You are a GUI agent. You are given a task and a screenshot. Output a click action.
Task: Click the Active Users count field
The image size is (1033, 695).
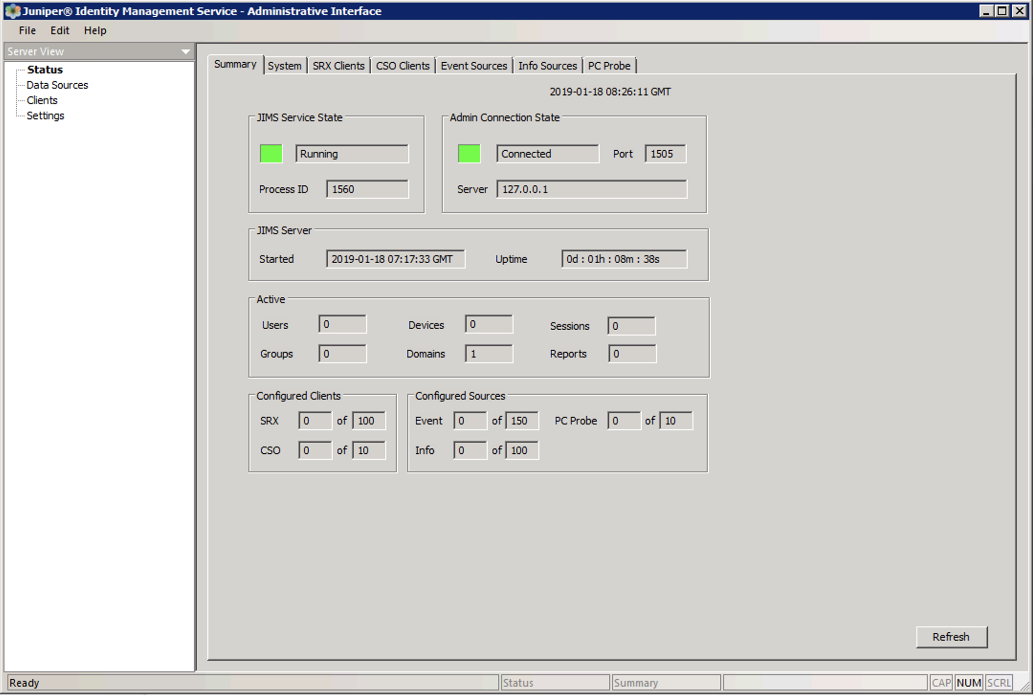click(x=342, y=324)
